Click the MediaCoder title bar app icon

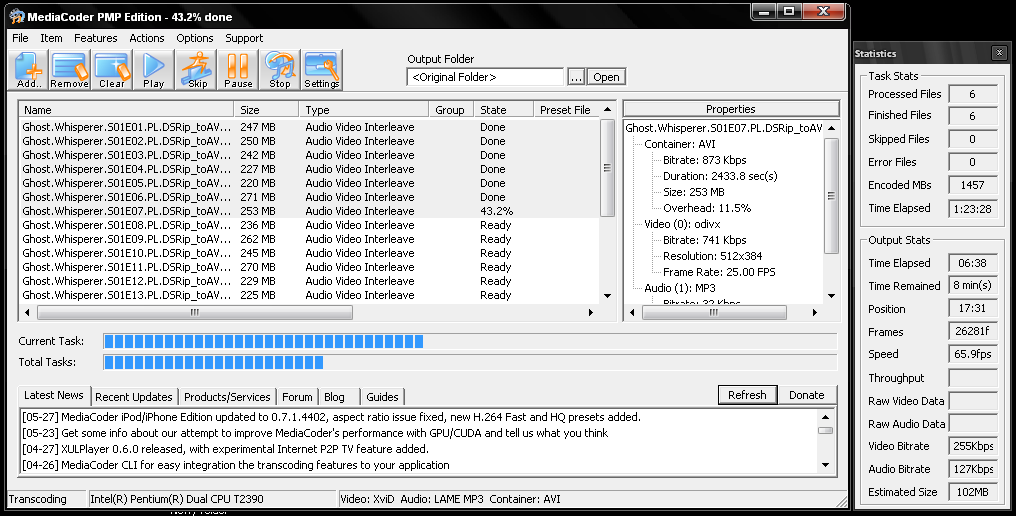pyautogui.click(x=16, y=17)
